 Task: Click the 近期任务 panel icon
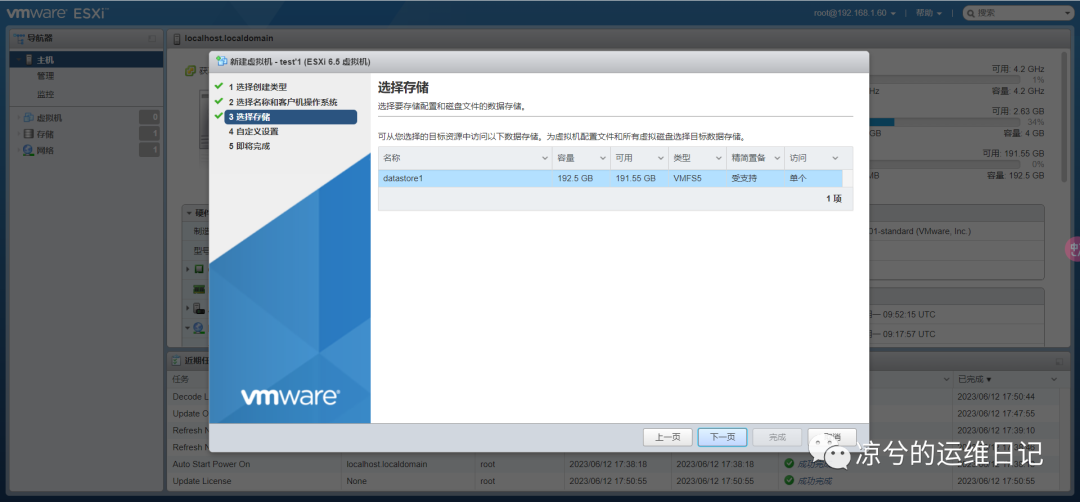[177, 360]
